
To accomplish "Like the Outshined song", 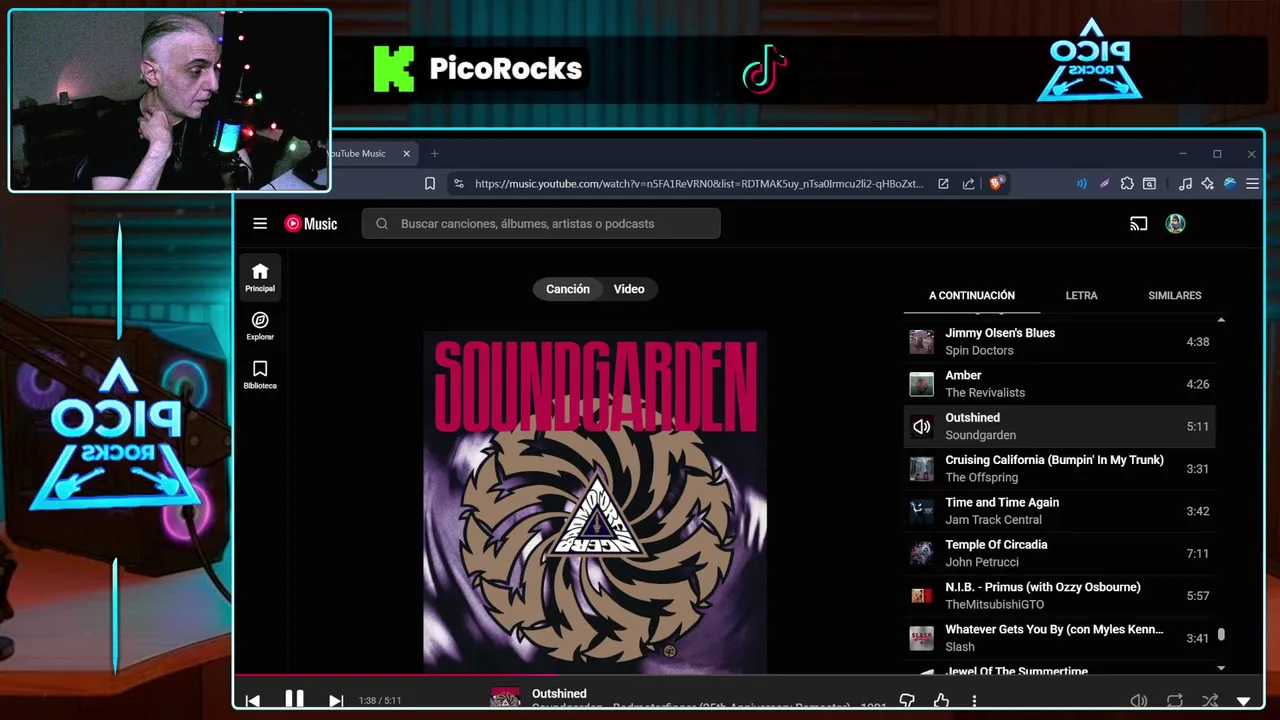I will tap(941, 701).
